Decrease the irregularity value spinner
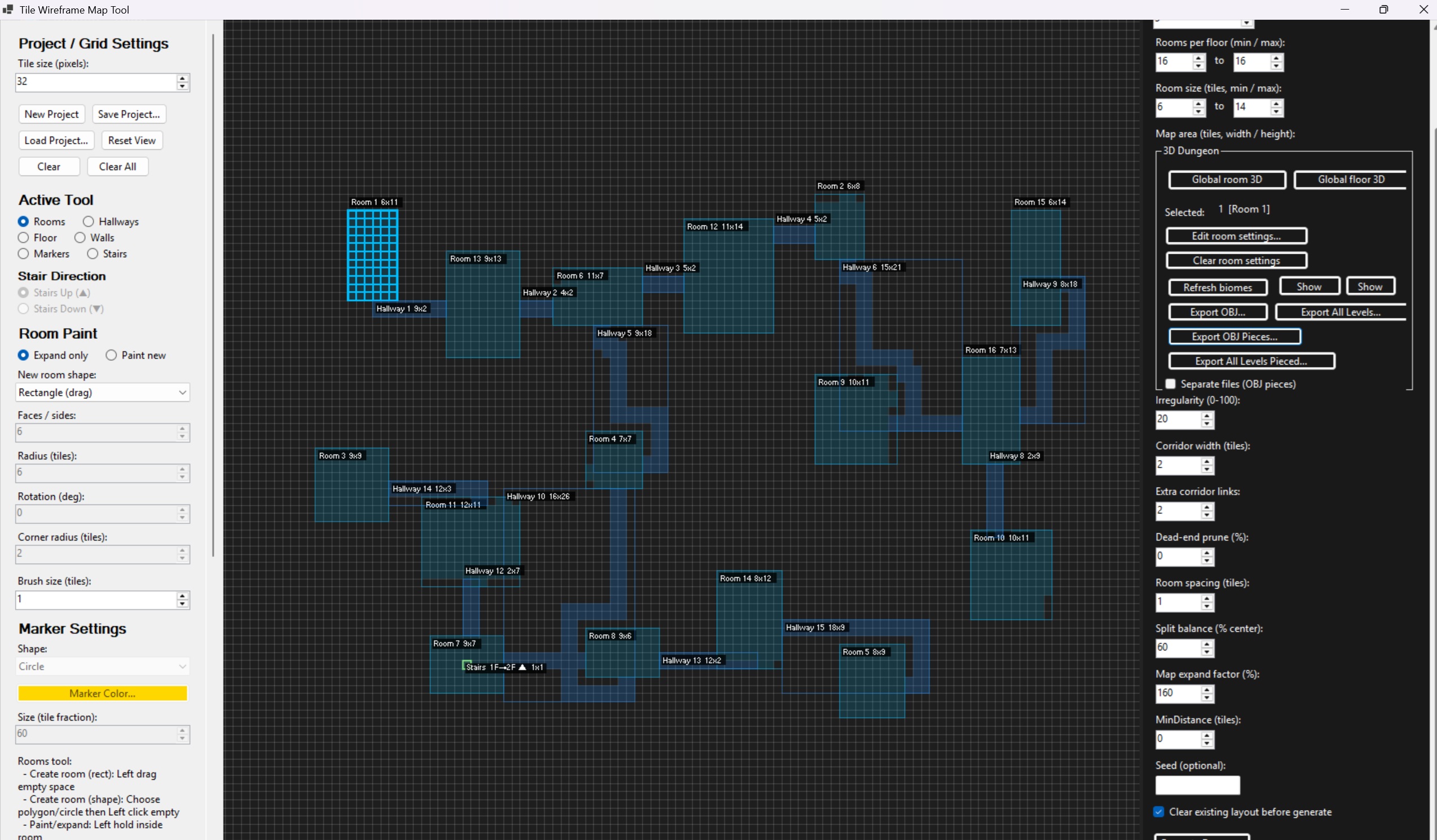 [1207, 423]
